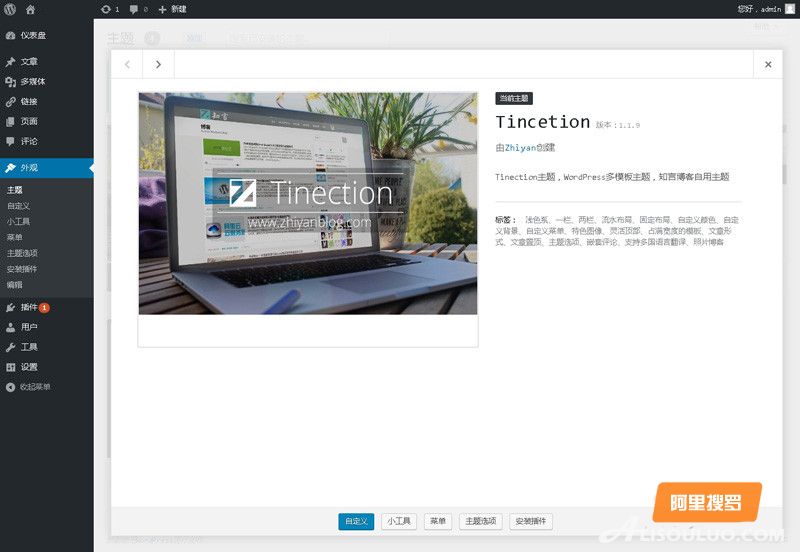
Task: Open 自定义 submenu item in sidebar
Action: click(x=18, y=206)
